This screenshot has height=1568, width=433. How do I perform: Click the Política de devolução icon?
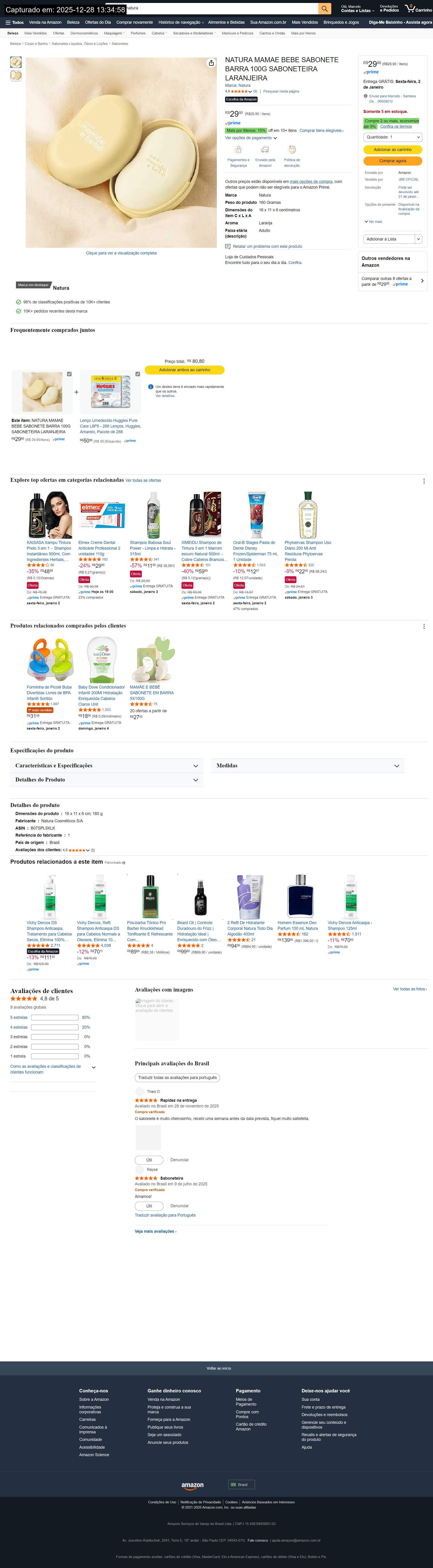point(292,149)
